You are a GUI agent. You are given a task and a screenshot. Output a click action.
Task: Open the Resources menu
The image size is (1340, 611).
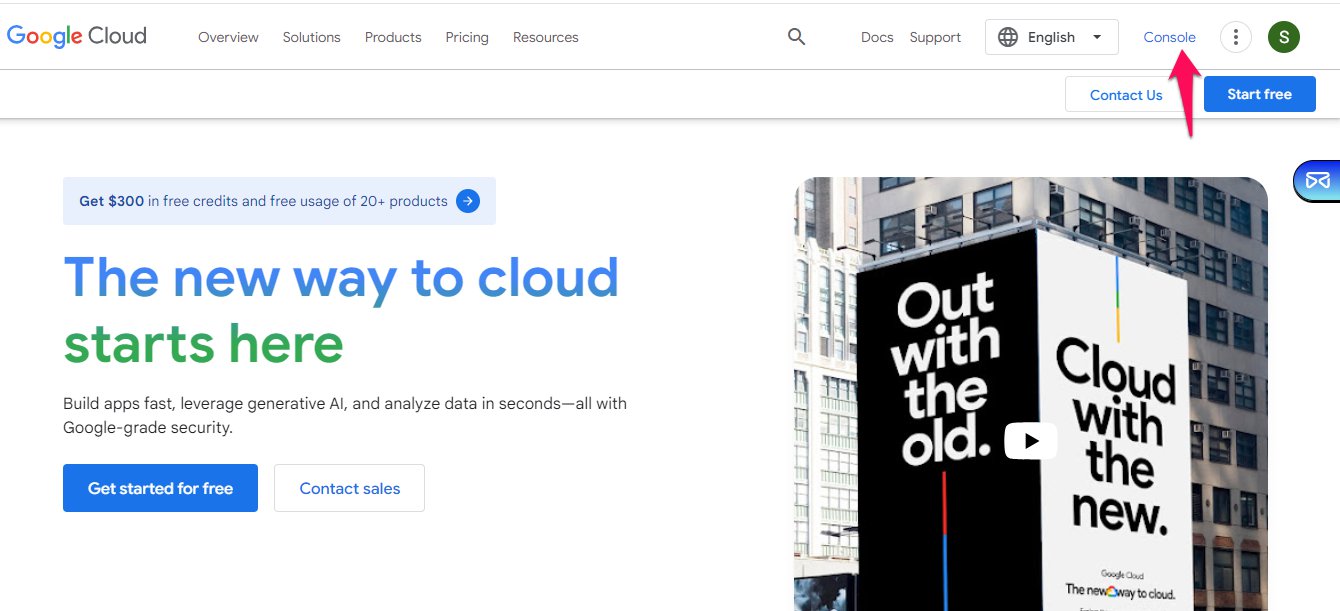pyautogui.click(x=545, y=37)
